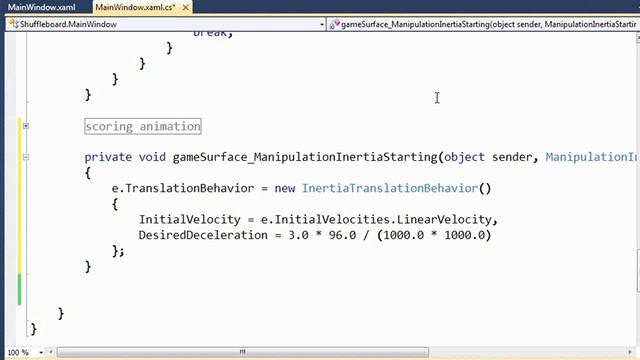Click the horizontal scrollbar left arrow
The image size is (640, 360).
[51, 352]
